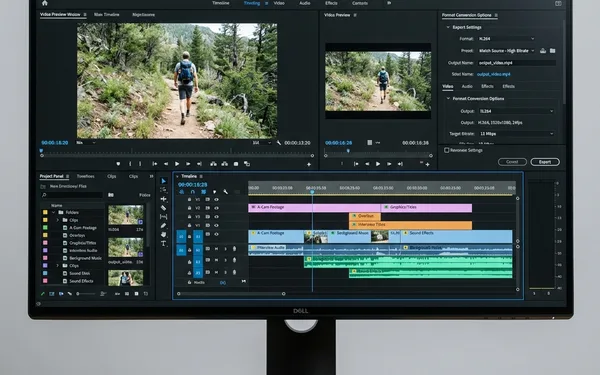This screenshot has width=600, height=375.
Task: Switch to Audio tab in export panel
Action: coord(467,86)
